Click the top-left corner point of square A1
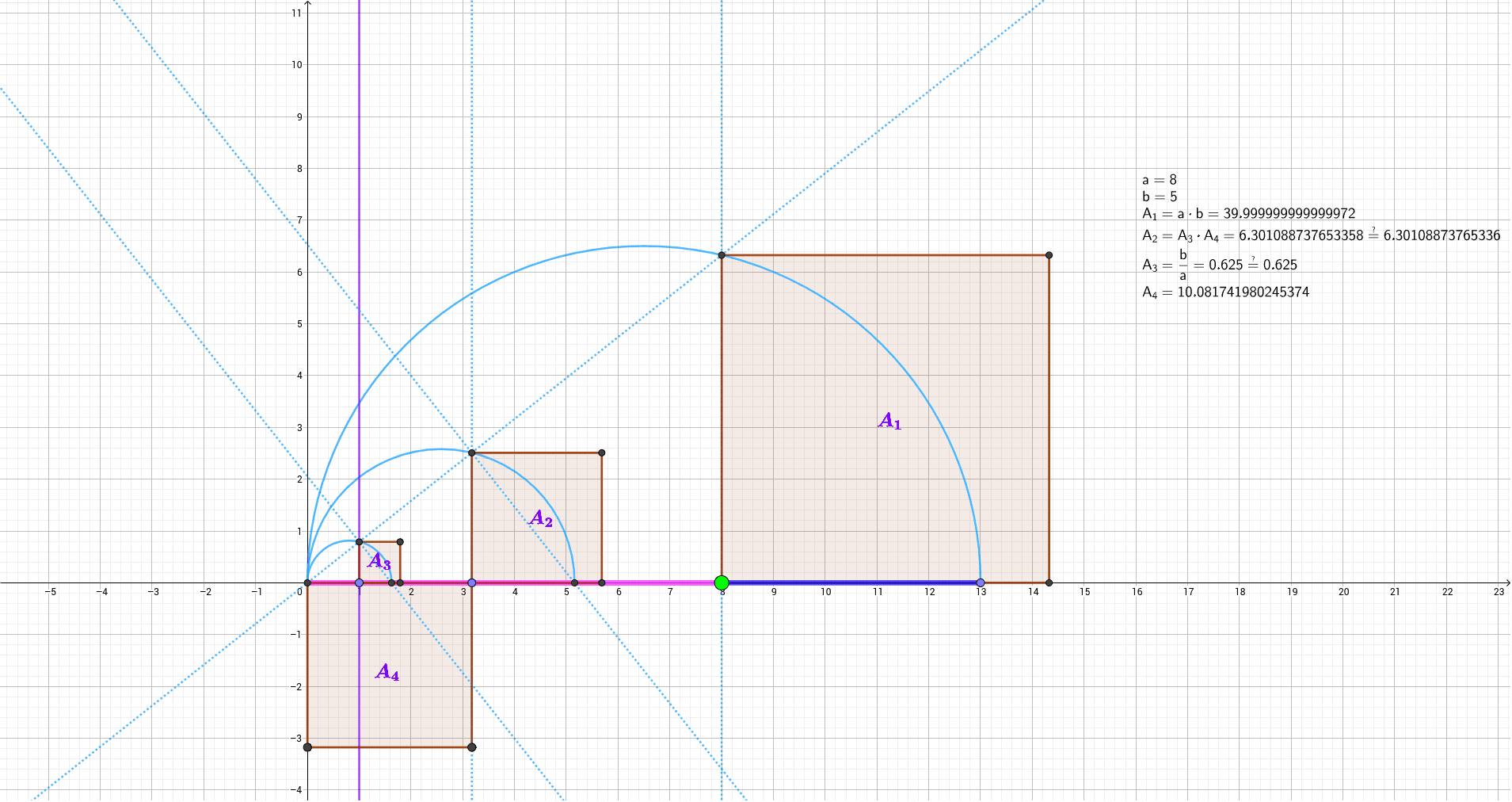1512x802 pixels. click(722, 255)
